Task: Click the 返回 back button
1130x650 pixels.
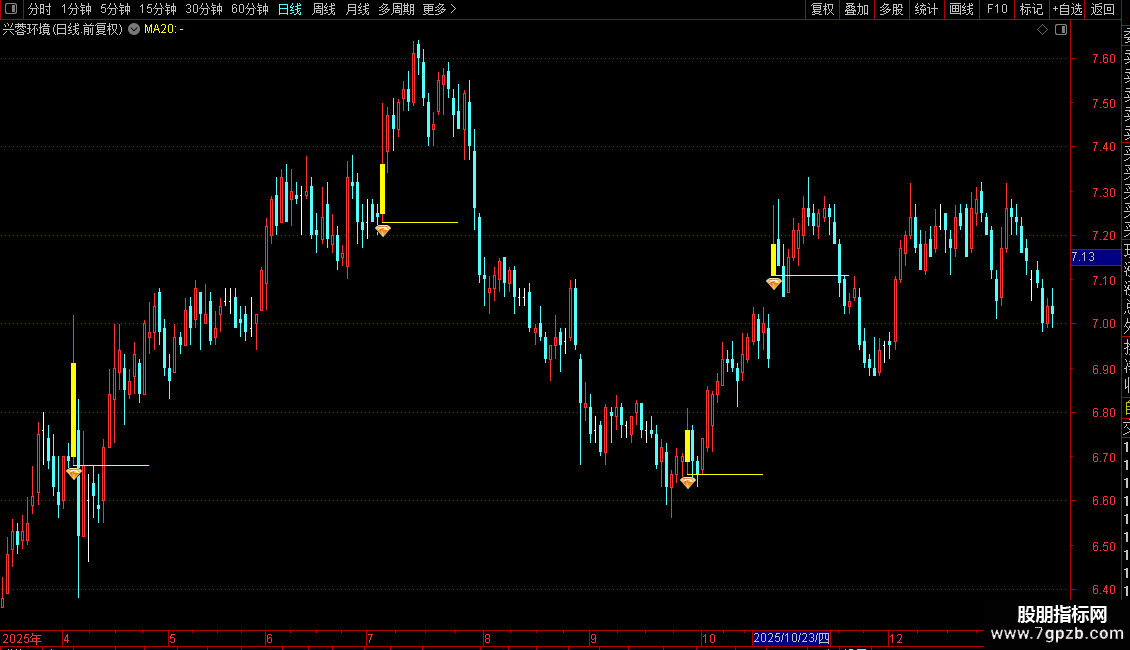Action: [1103, 9]
